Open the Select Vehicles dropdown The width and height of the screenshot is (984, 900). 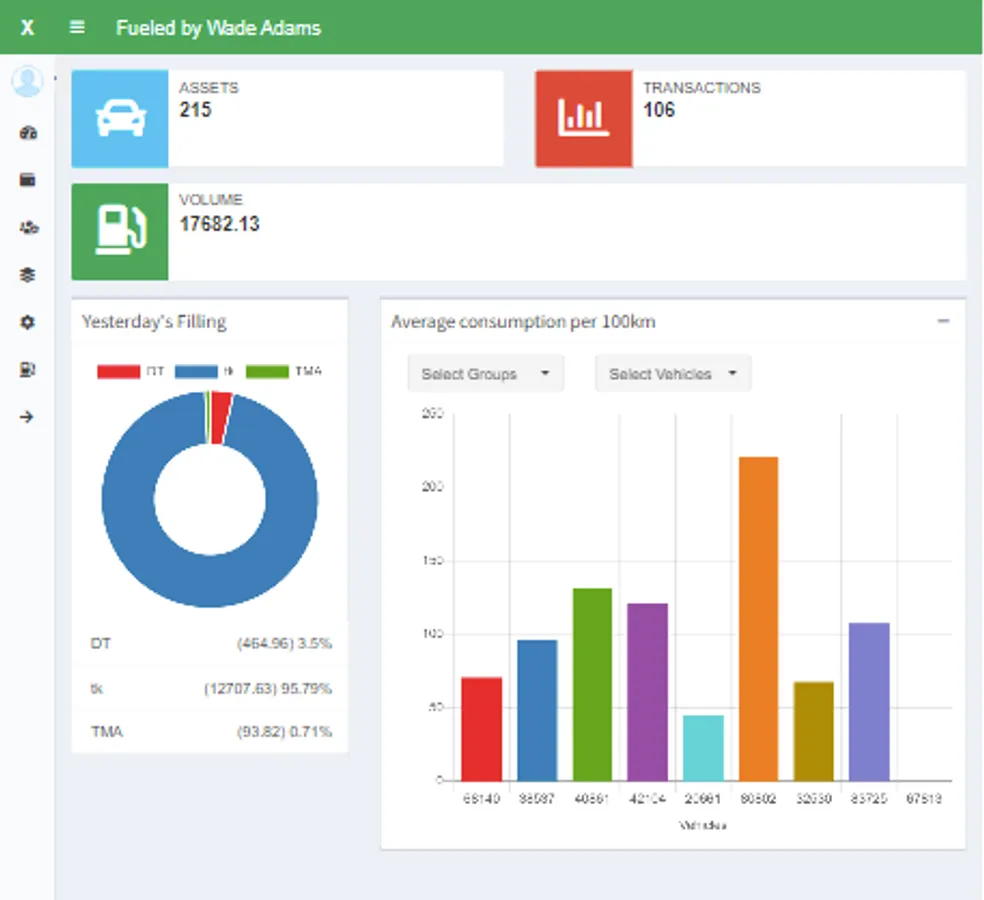tap(673, 373)
